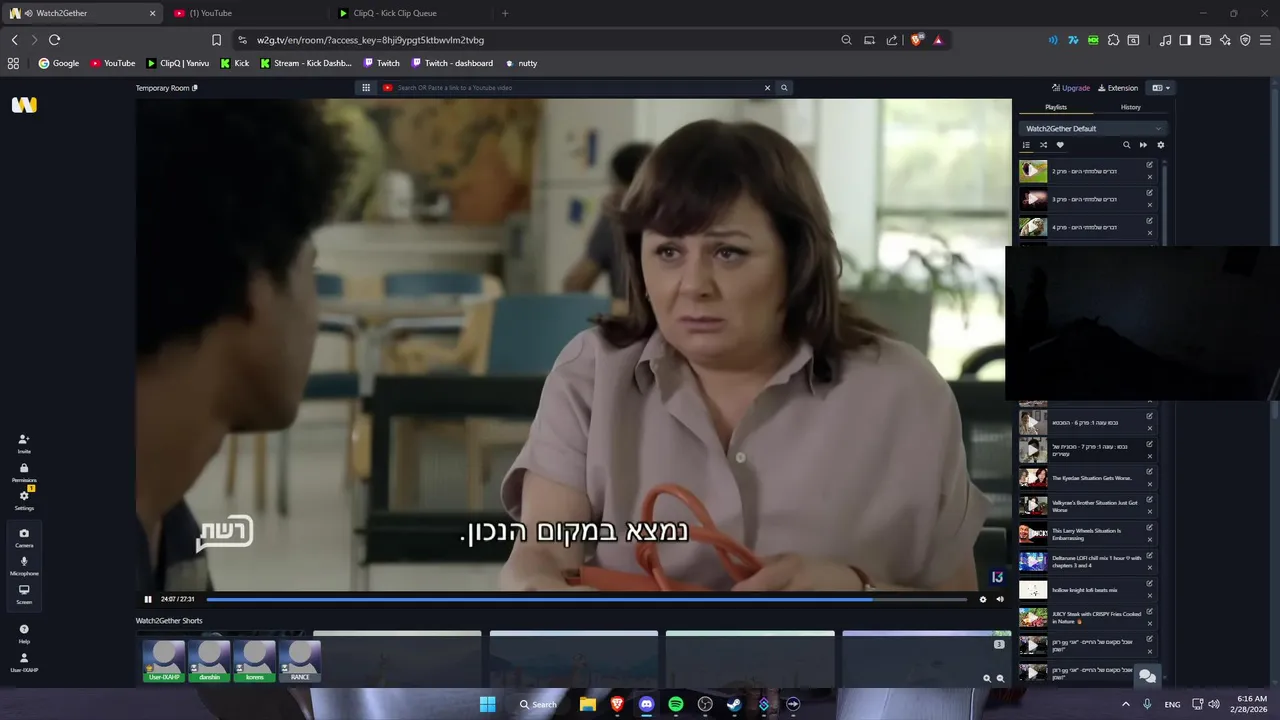Open room Permissions in the sidebar
The height and width of the screenshot is (720, 1280).
tap(24, 472)
